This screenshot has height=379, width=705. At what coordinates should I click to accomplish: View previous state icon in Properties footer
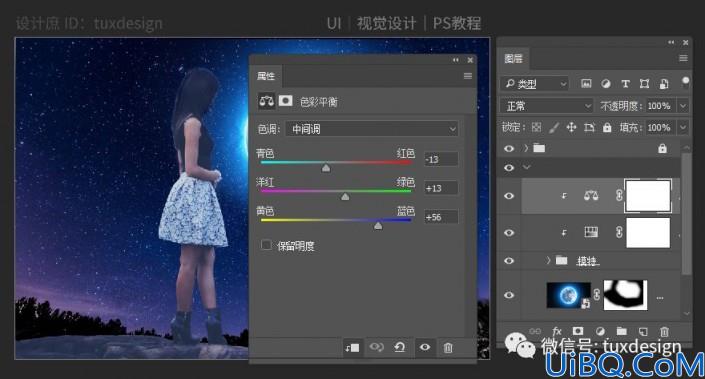(376, 347)
